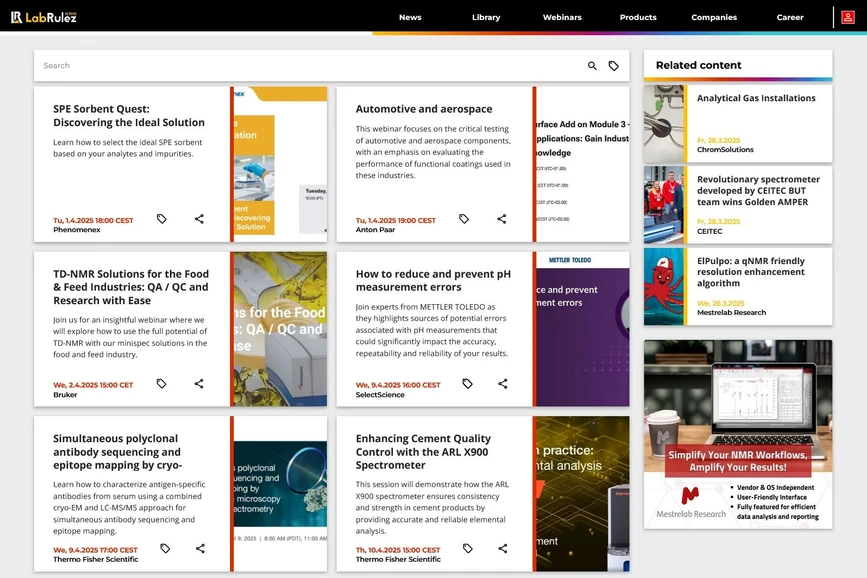
Task: Share the TD-NMR Solutions webinar
Action: pos(199,383)
